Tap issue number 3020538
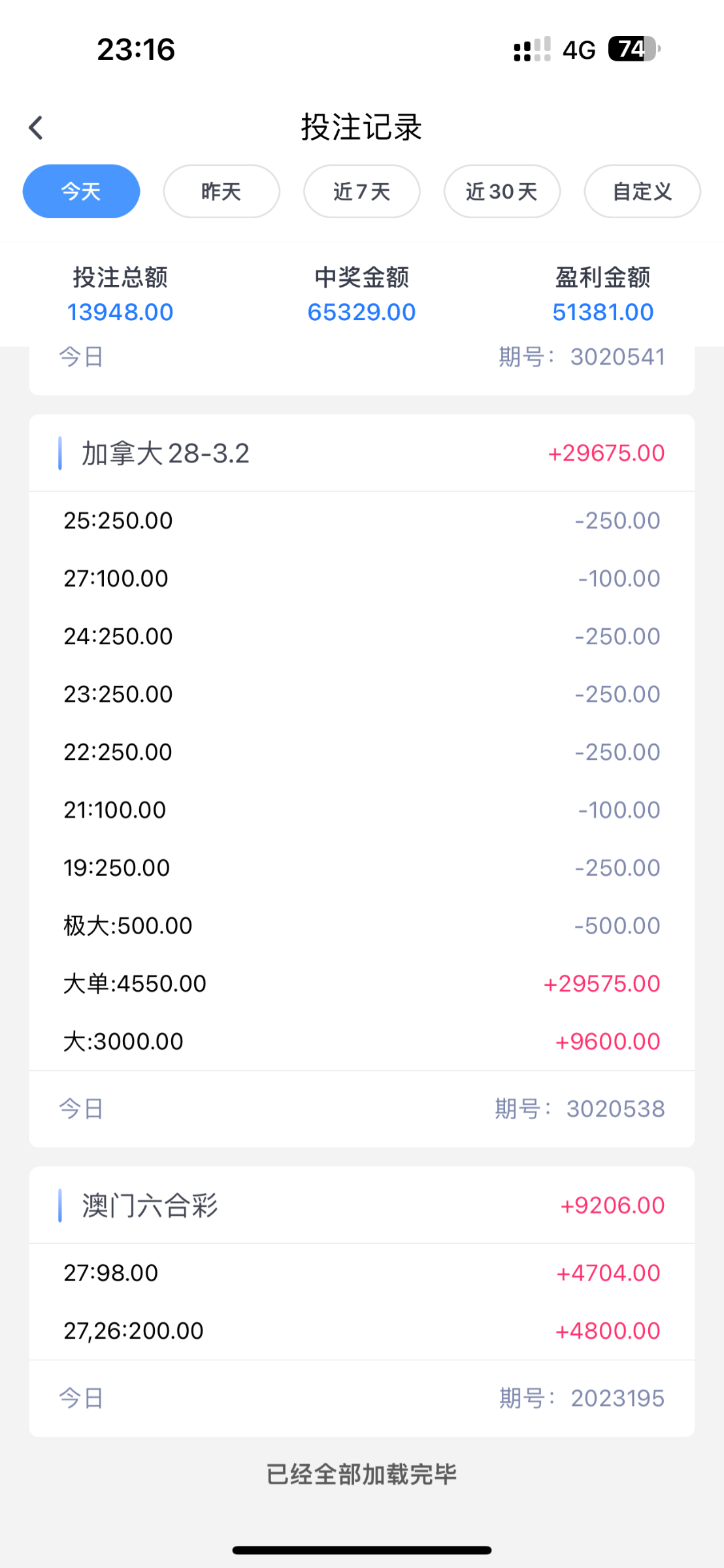Screen dimensions: 724x1568 (615, 1109)
